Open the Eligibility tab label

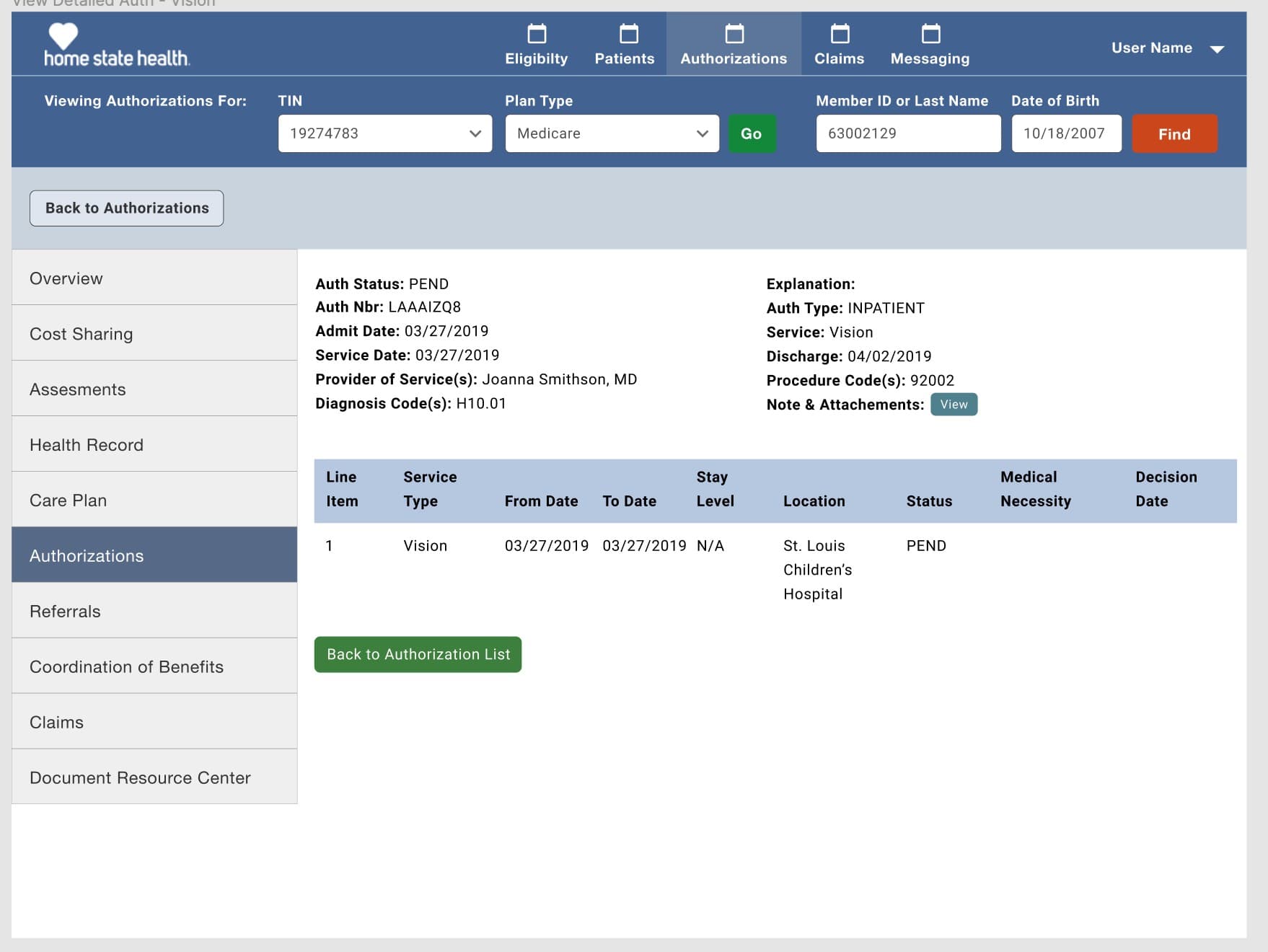coord(537,58)
